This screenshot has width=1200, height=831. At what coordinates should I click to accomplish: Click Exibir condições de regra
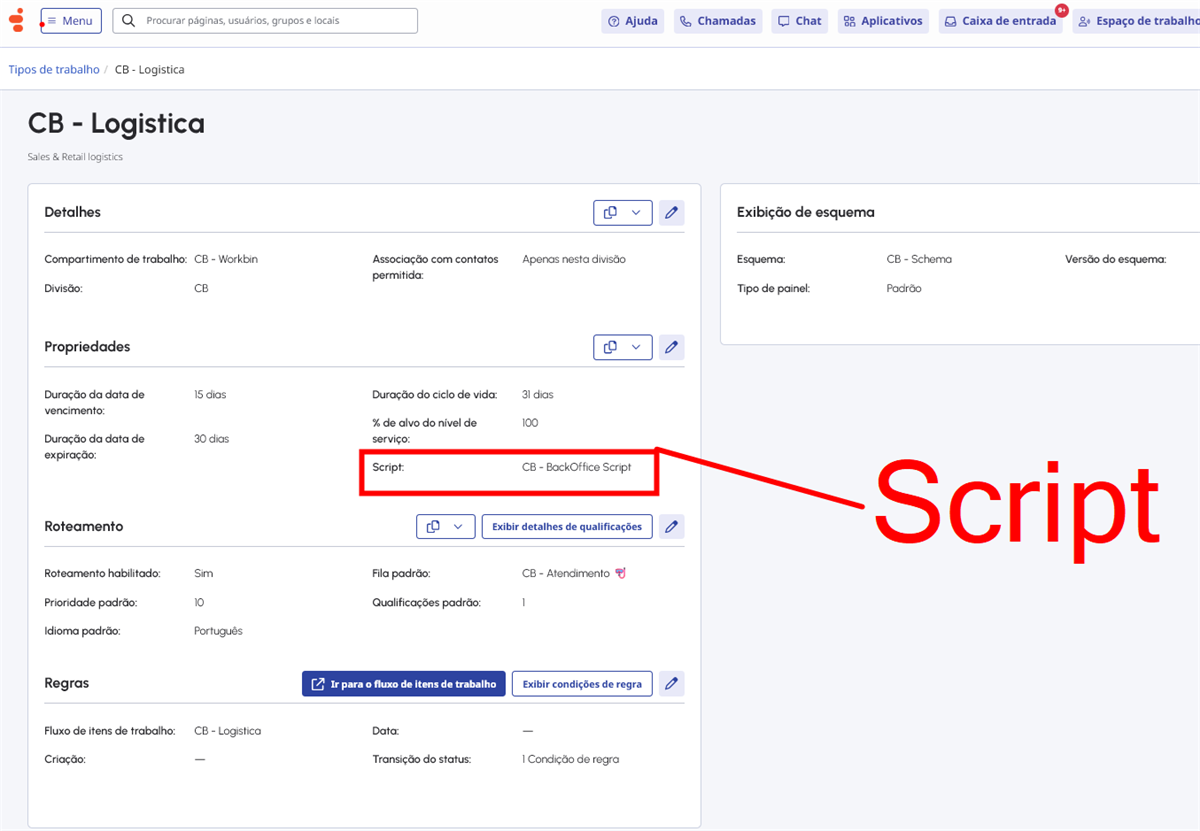(582, 684)
